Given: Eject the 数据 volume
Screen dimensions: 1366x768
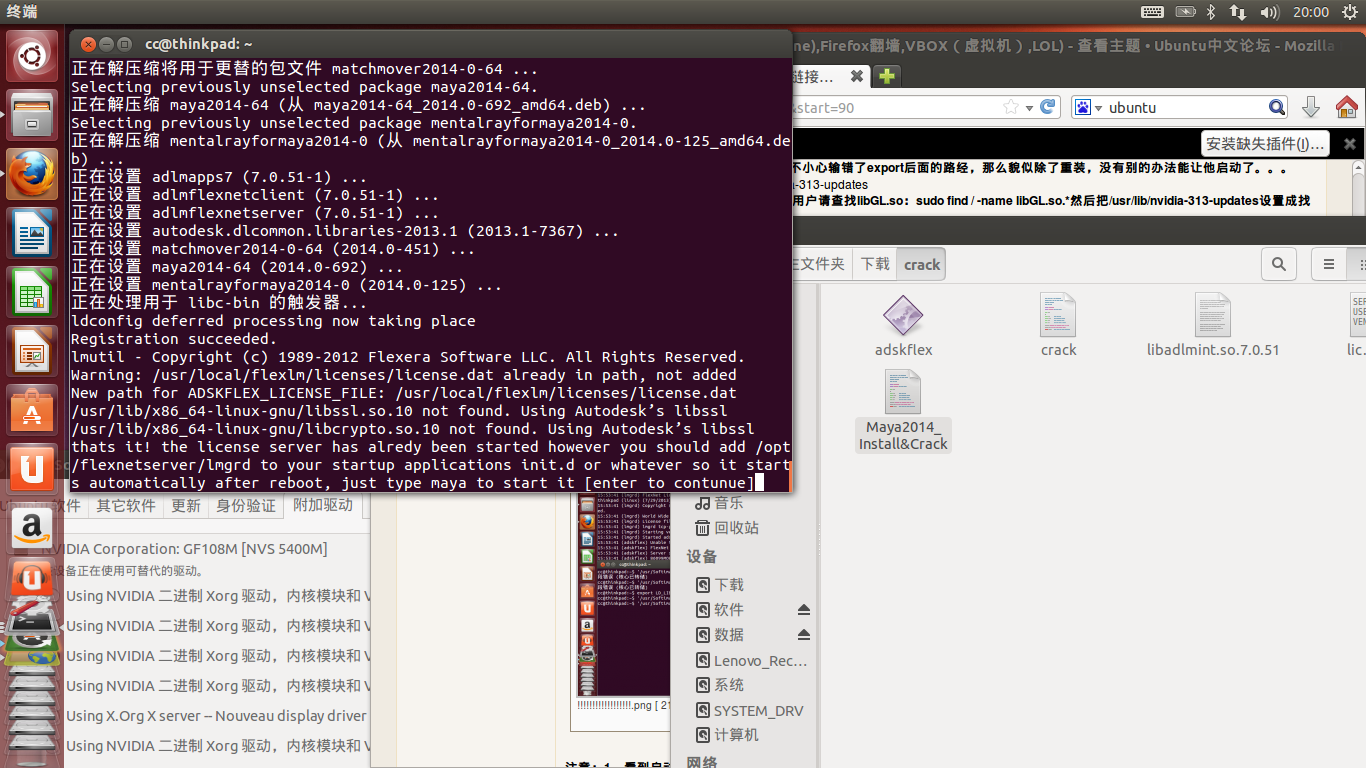Looking at the screenshot, I should pos(804,634).
